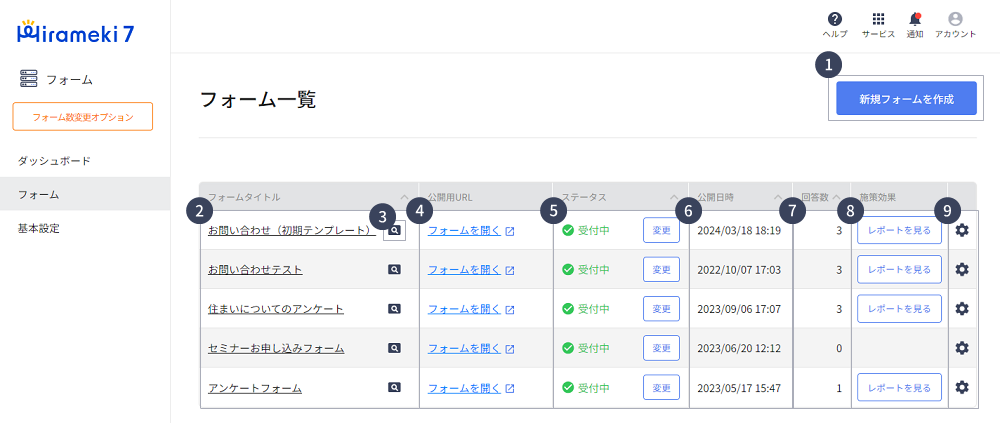1000x423 pixels.
Task: Open form title アンケートフォーム
Action: [255, 387]
